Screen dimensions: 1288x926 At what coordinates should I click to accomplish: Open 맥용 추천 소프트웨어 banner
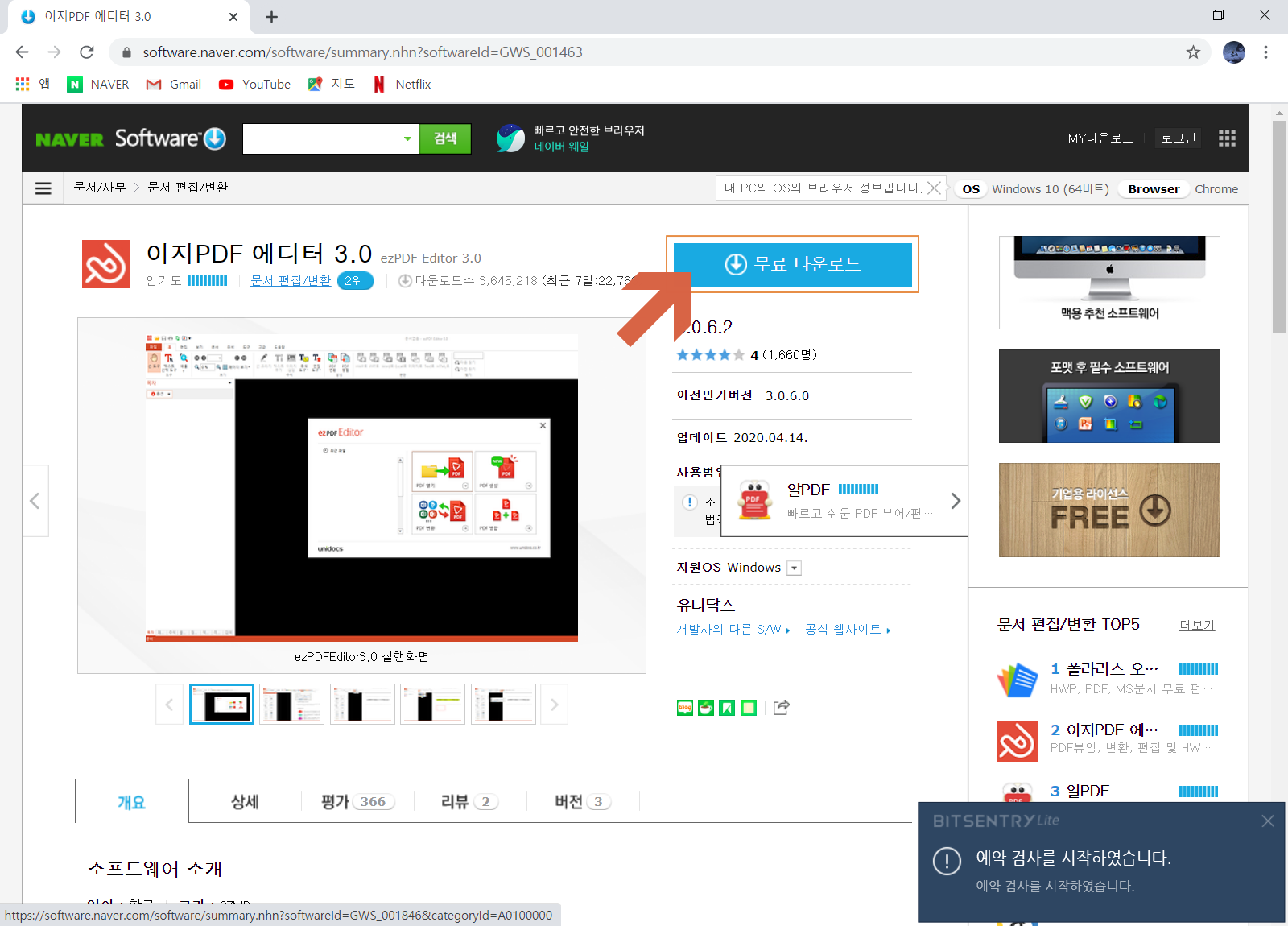coord(1109,283)
